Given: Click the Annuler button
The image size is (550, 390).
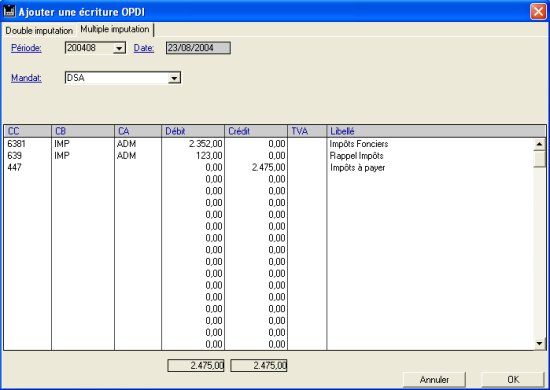Looking at the screenshot, I should (434, 379).
